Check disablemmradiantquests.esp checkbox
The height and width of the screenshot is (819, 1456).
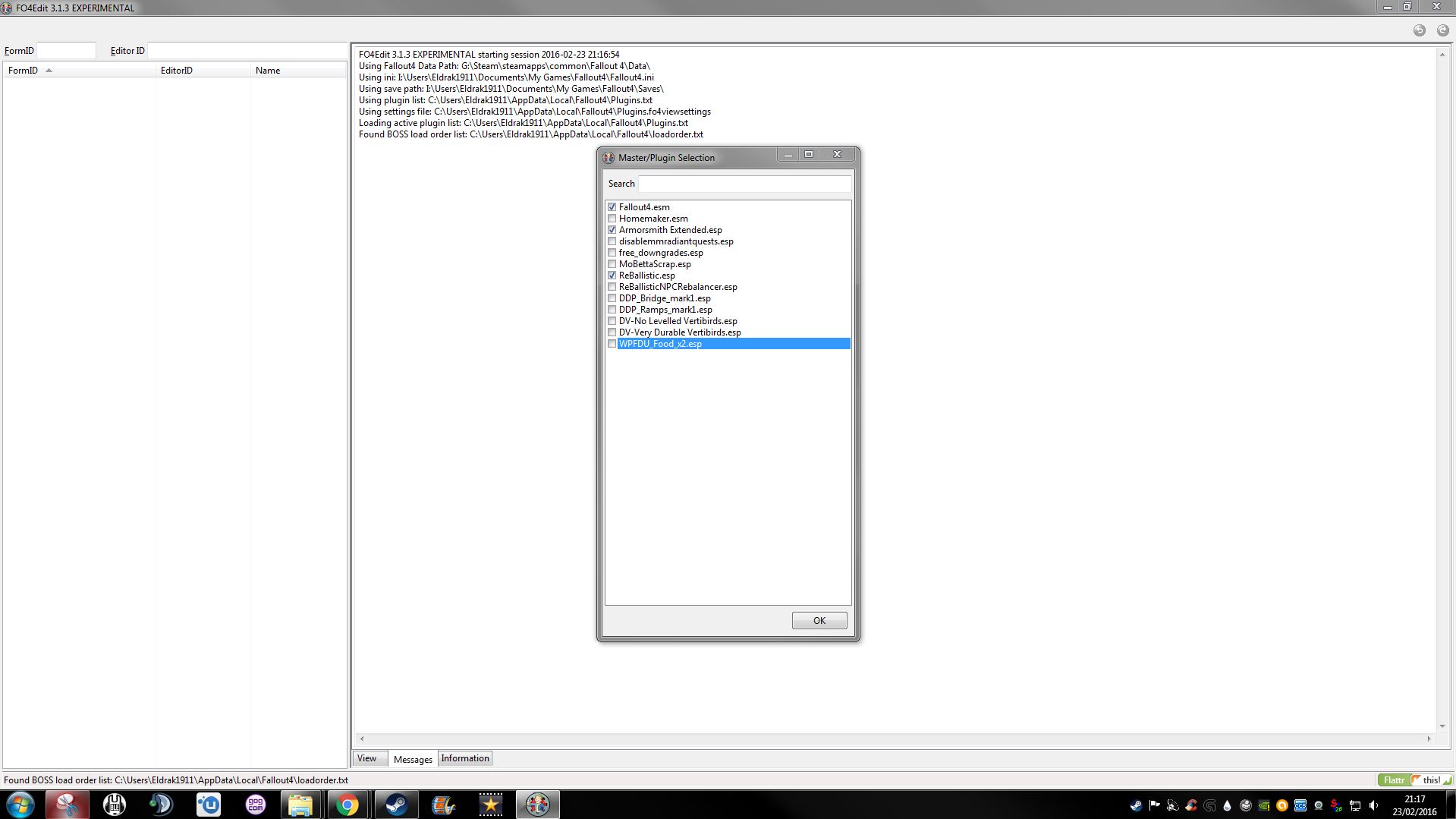(612, 241)
